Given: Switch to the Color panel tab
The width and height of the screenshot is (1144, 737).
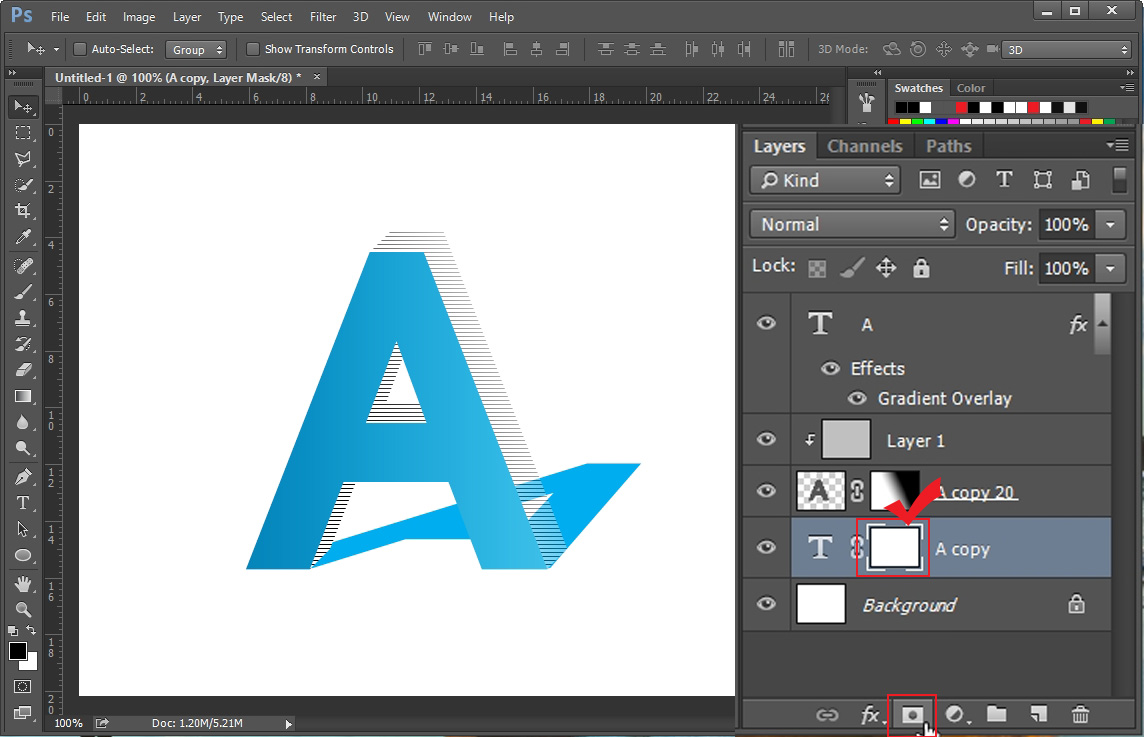Looking at the screenshot, I should click(970, 88).
